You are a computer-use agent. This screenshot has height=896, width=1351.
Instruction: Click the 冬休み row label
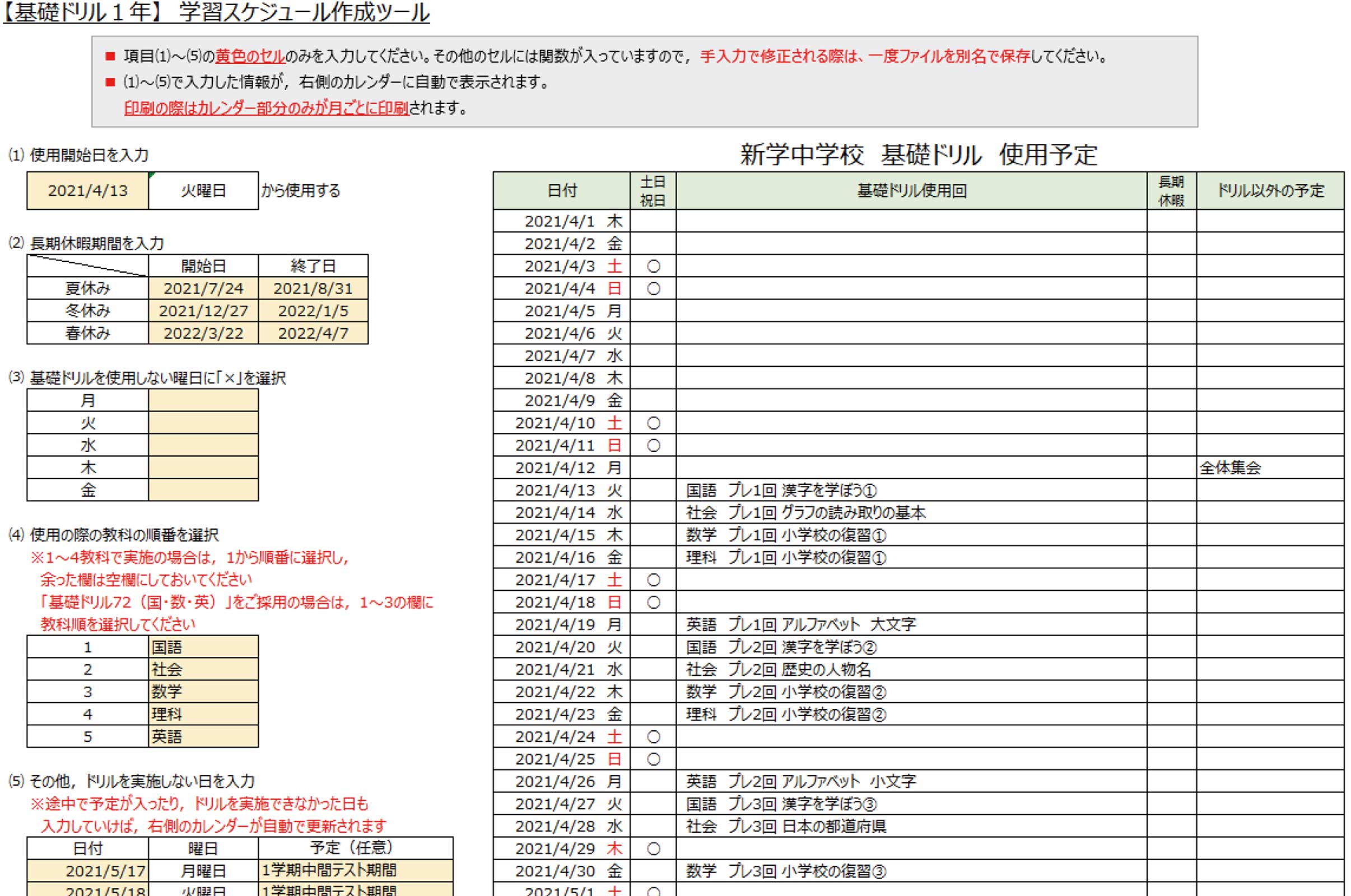[87, 310]
